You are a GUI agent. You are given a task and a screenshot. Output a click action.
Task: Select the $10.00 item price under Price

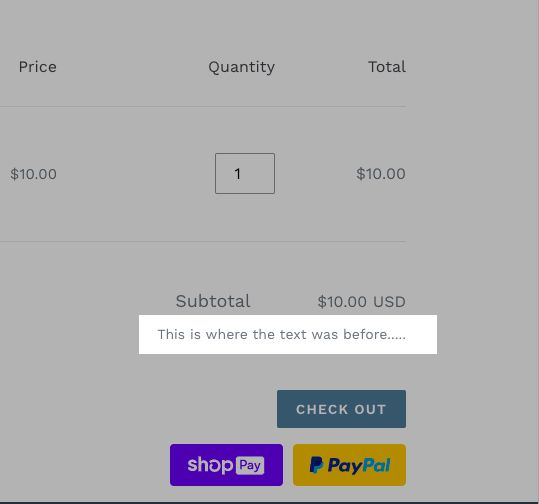click(33, 174)
